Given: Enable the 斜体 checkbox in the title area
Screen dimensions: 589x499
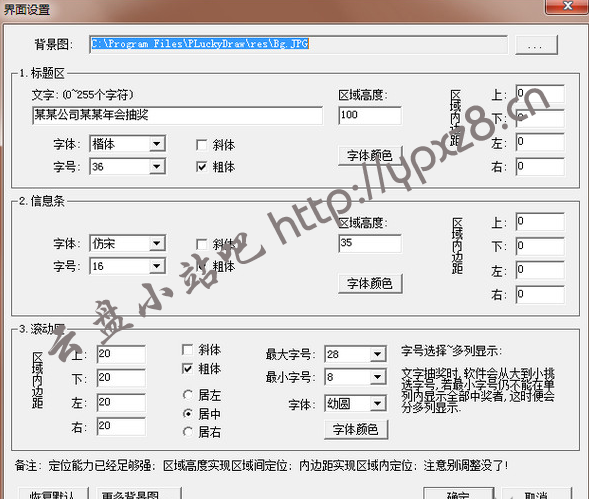Looking at the screenshot, I should [x=202, y=145].
